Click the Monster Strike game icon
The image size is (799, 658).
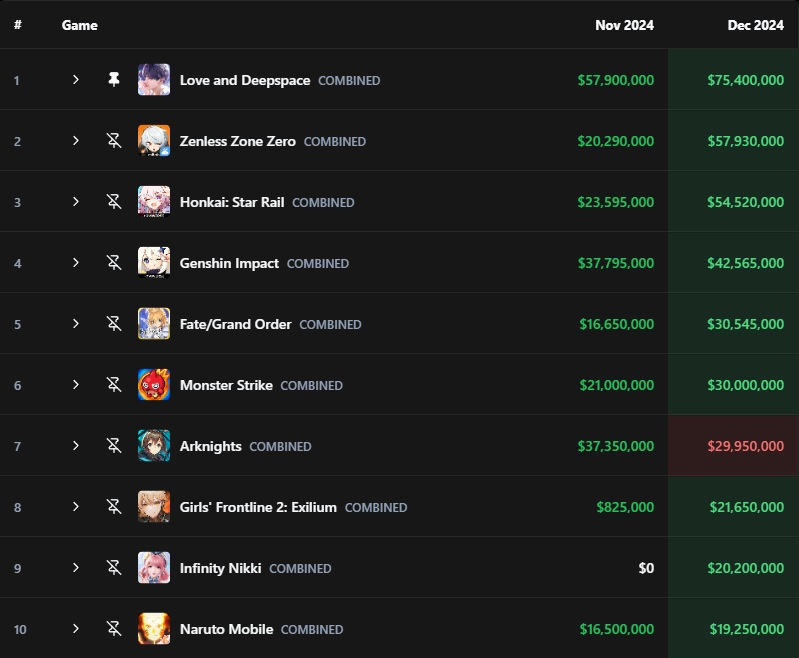point(154,385)
